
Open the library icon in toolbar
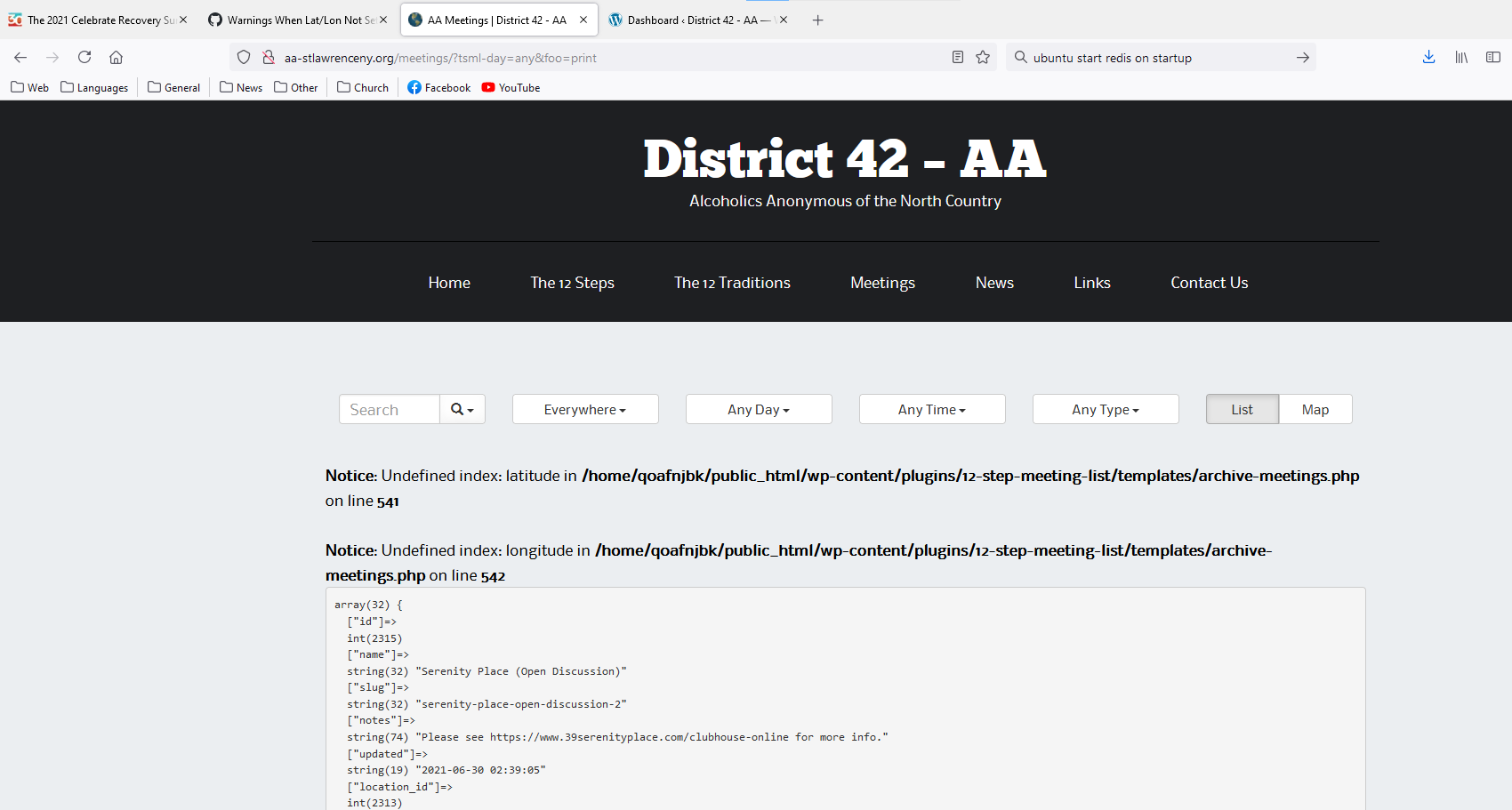pyautogui.click(x=1461, y=58)
